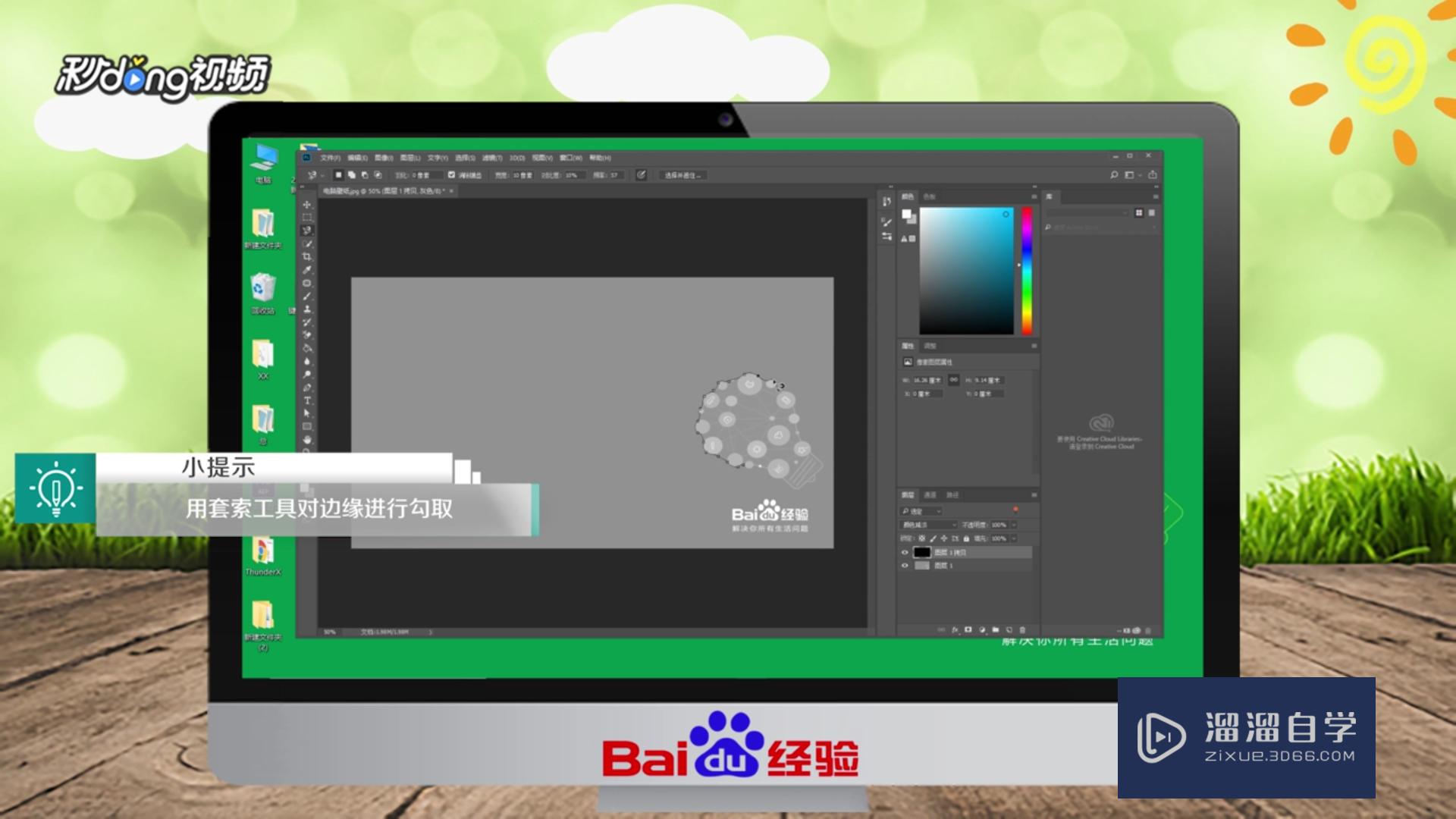Toggle lock image pixels brush icon

click(x=934, y=538)
